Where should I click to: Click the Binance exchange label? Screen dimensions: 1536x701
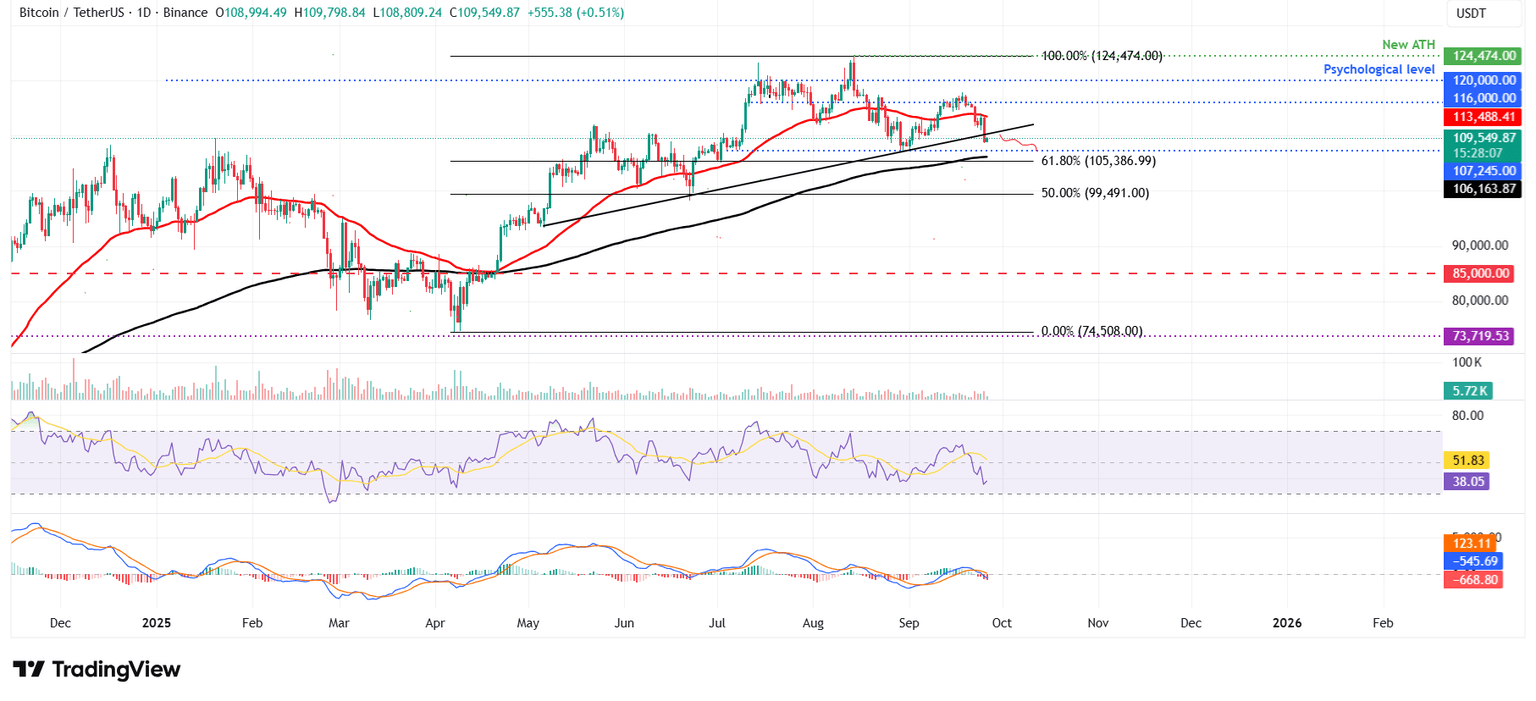(185, 13)
